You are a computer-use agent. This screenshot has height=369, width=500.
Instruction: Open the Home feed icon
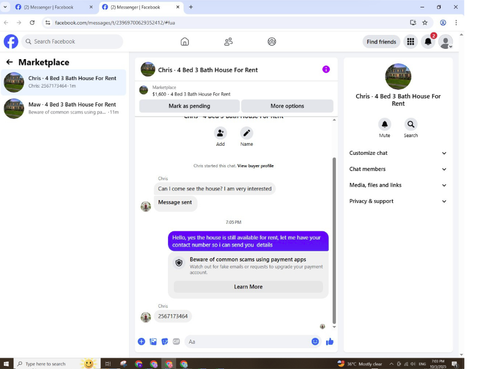tap(185, 42)
